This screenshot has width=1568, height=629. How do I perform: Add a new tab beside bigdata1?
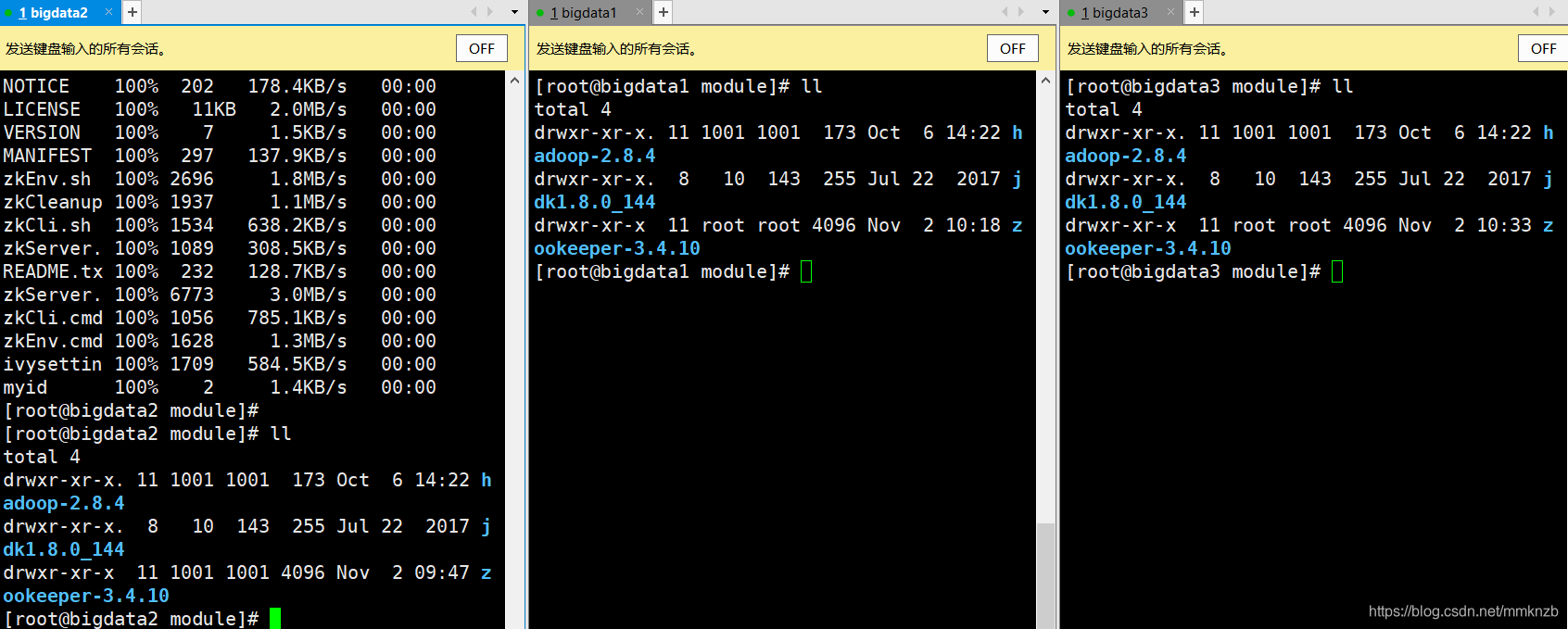pyautogui.click(x=664, y=12)
